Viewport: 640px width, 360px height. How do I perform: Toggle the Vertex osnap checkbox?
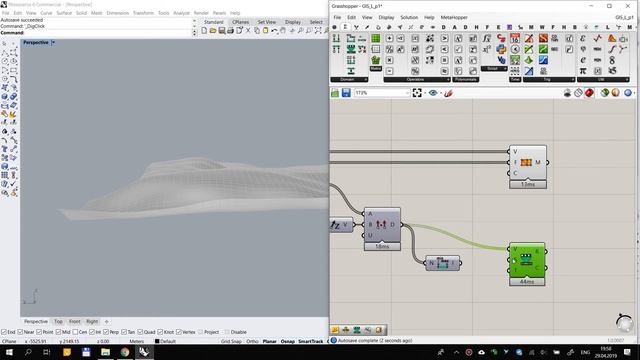click(178, 332)
